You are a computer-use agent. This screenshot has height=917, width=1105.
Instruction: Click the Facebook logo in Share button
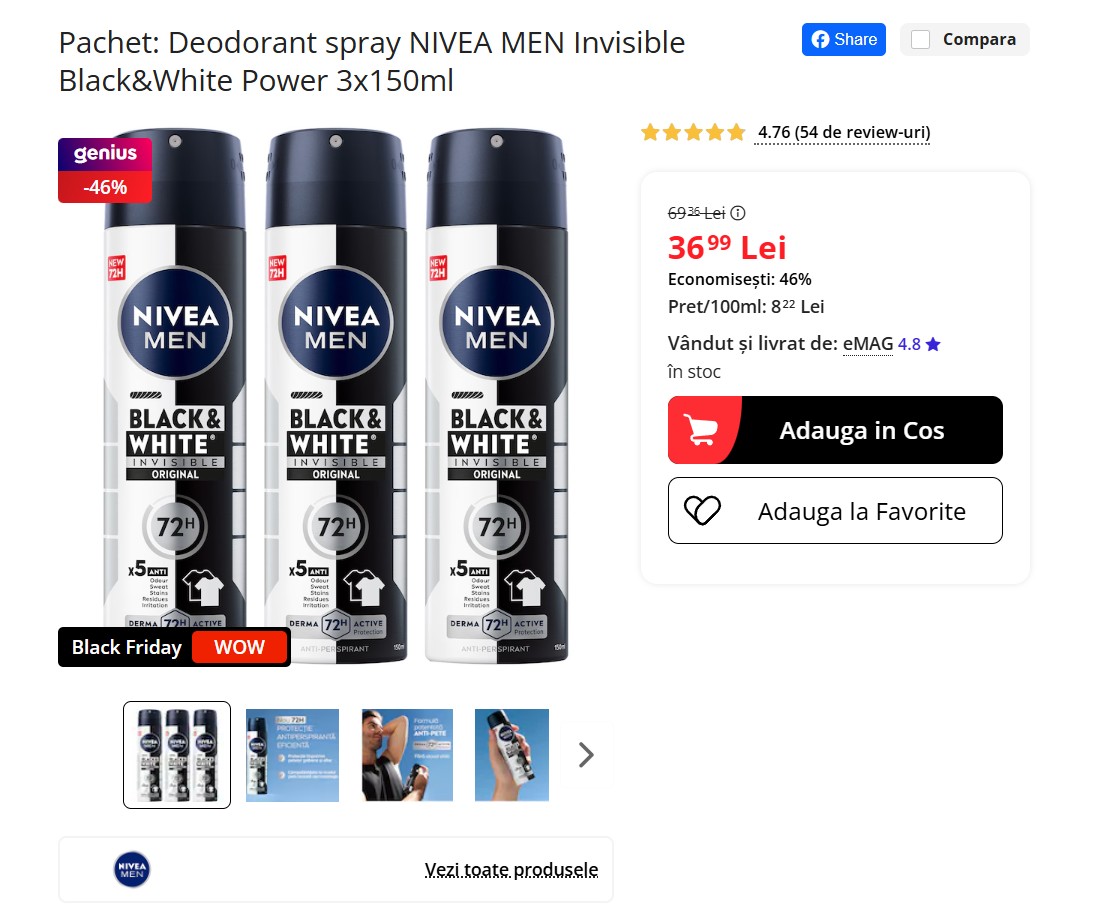coord(820,39)
